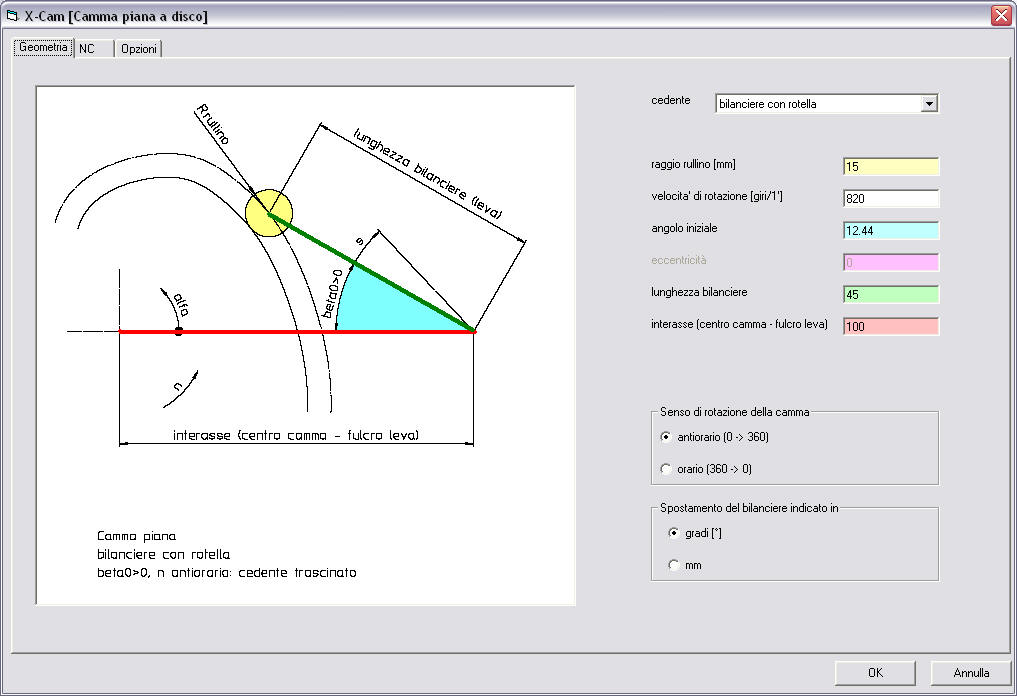This screenshot has height=696, width=1017.
Task: Click the angolo iniziale field
Action: (891, 230)
